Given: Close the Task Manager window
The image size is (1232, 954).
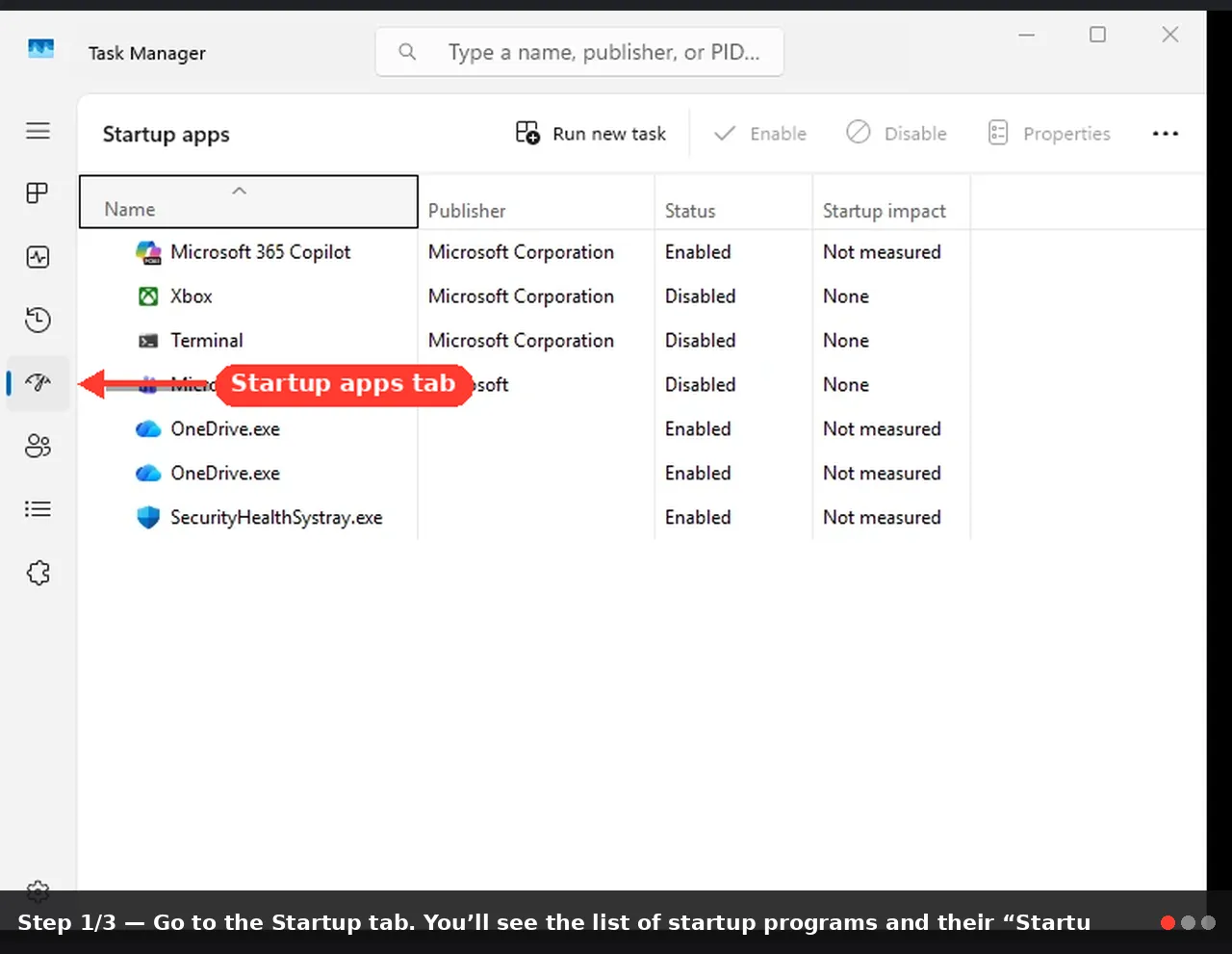Looking at the screenshot, I should coord(1170,35).
